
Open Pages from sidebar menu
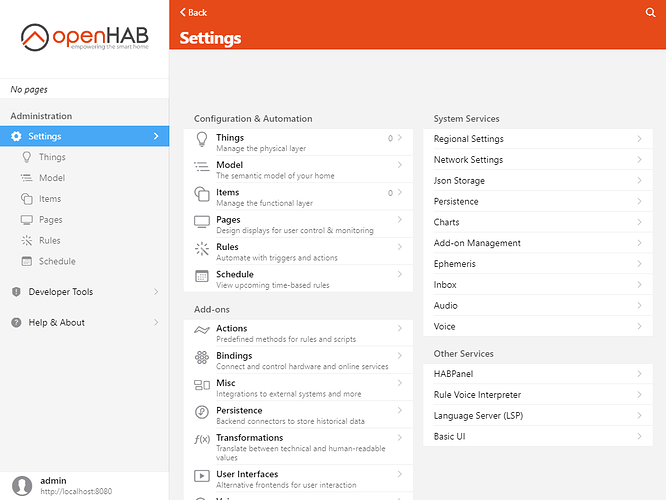click(x=50, y=220)
